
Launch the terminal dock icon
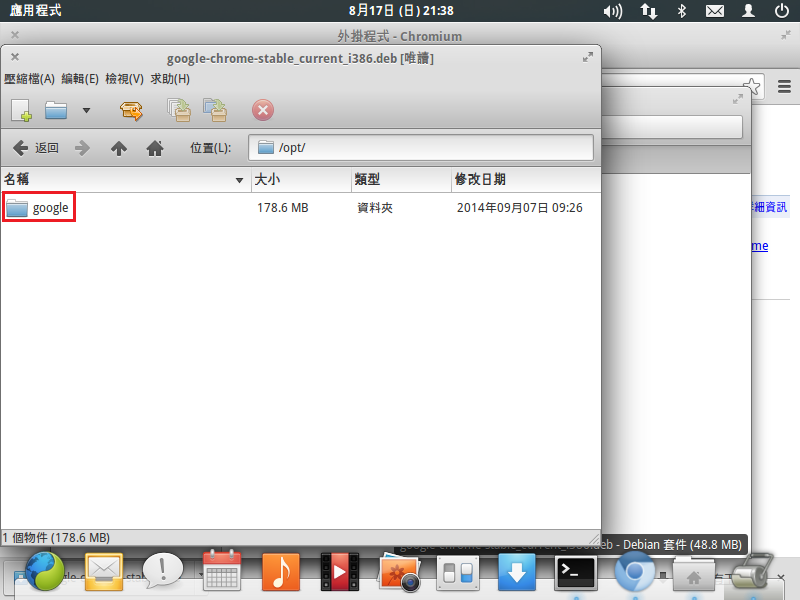[576, 572]
